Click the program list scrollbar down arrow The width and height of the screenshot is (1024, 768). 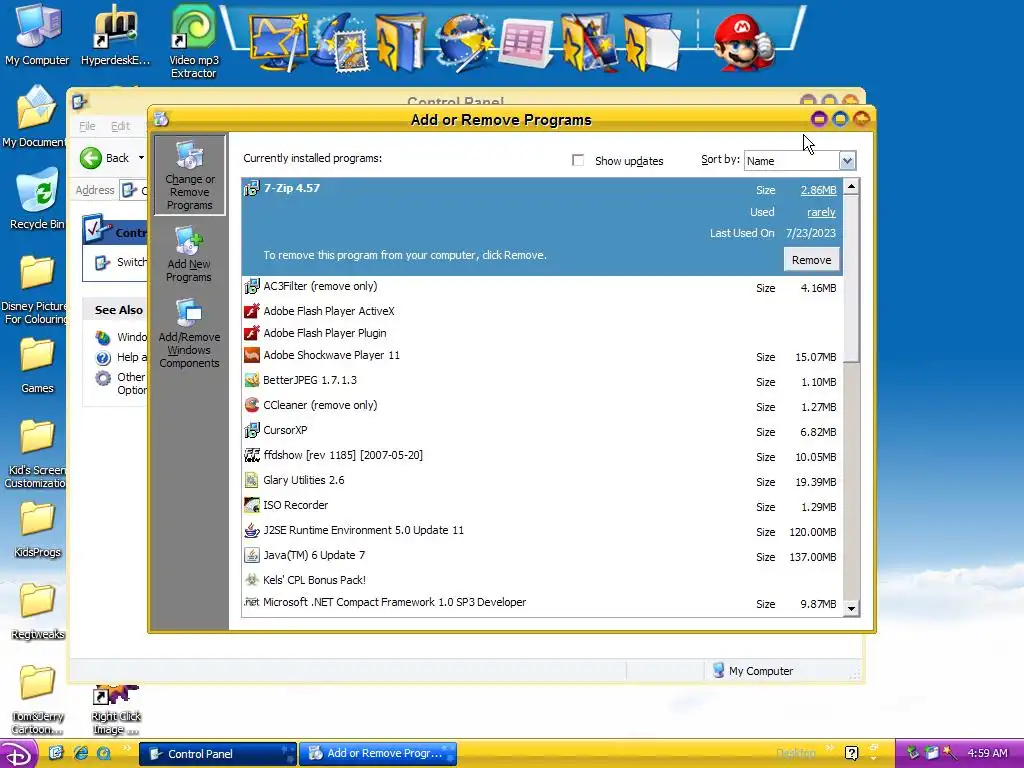point(851,608)
